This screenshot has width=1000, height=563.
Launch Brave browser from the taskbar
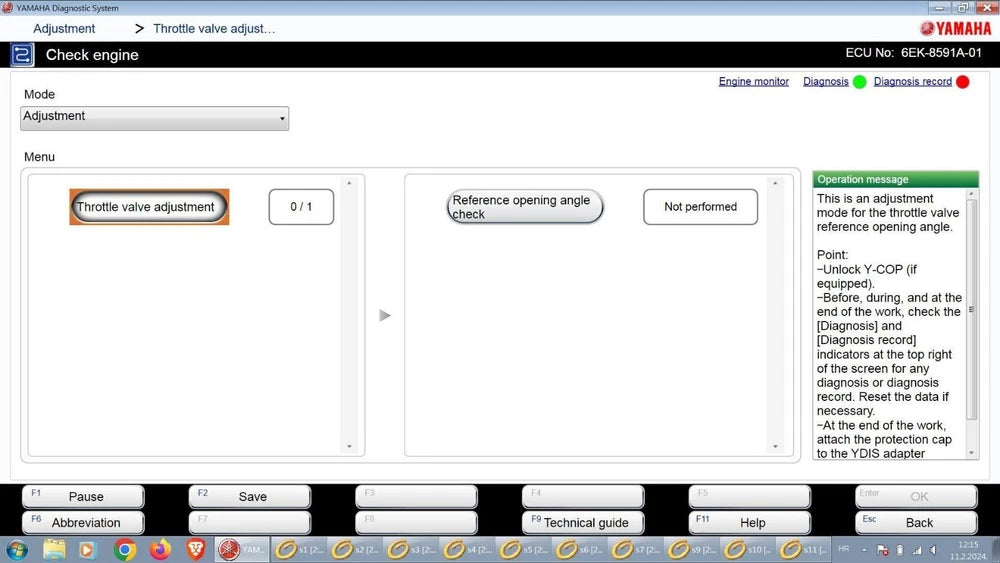pos(196,550)
